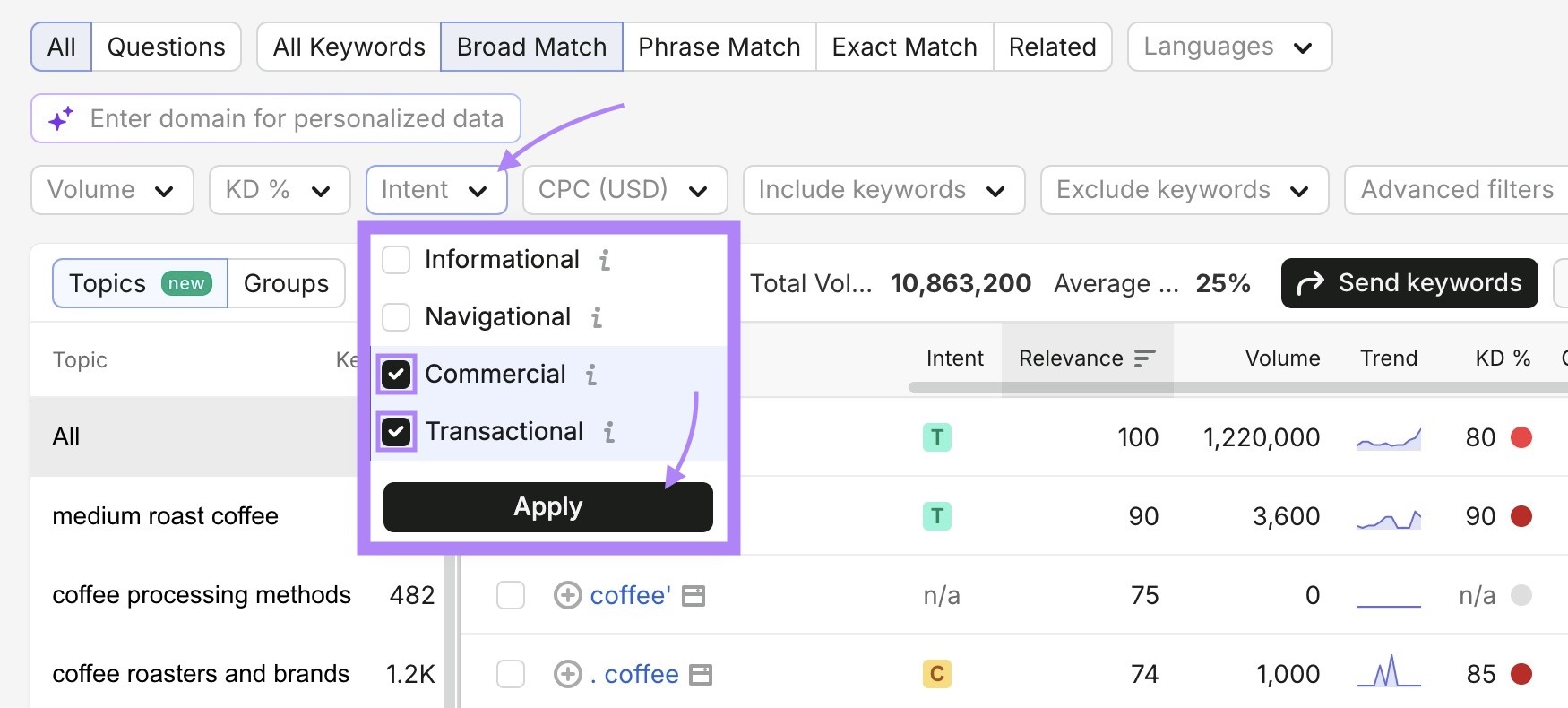The image size is (1568, 708).
Task: Click C intent badge in '. coffee' row
Action: click(937, 674)
